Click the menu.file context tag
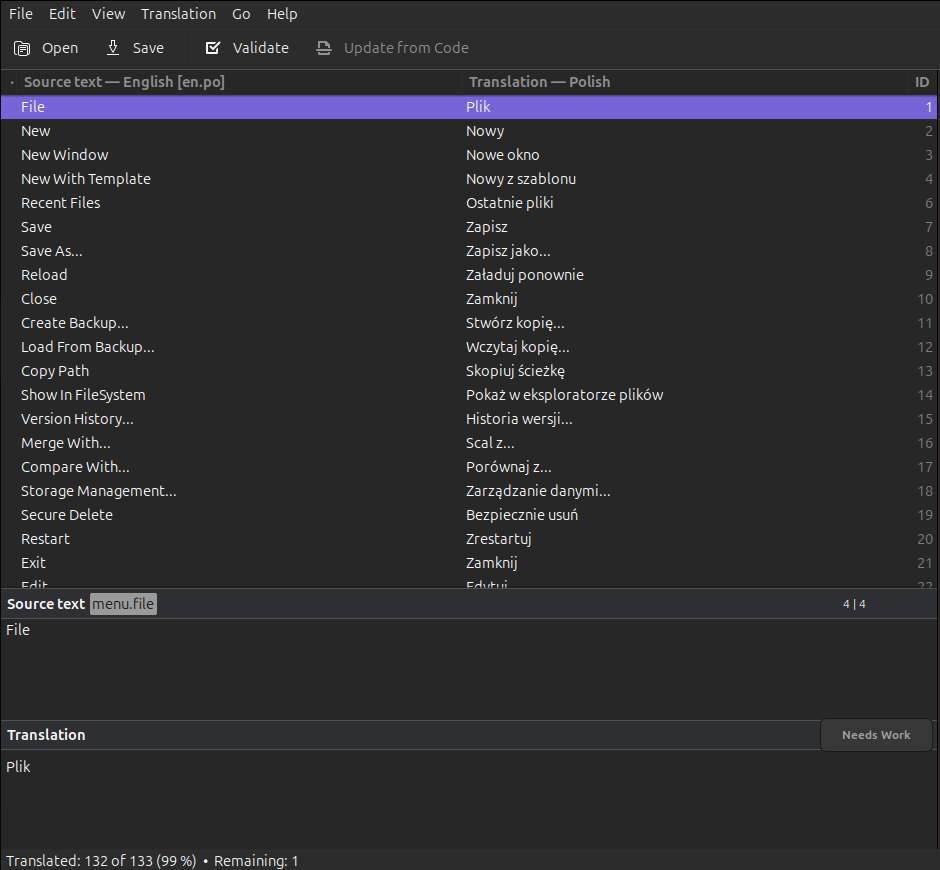 (123, 604)
